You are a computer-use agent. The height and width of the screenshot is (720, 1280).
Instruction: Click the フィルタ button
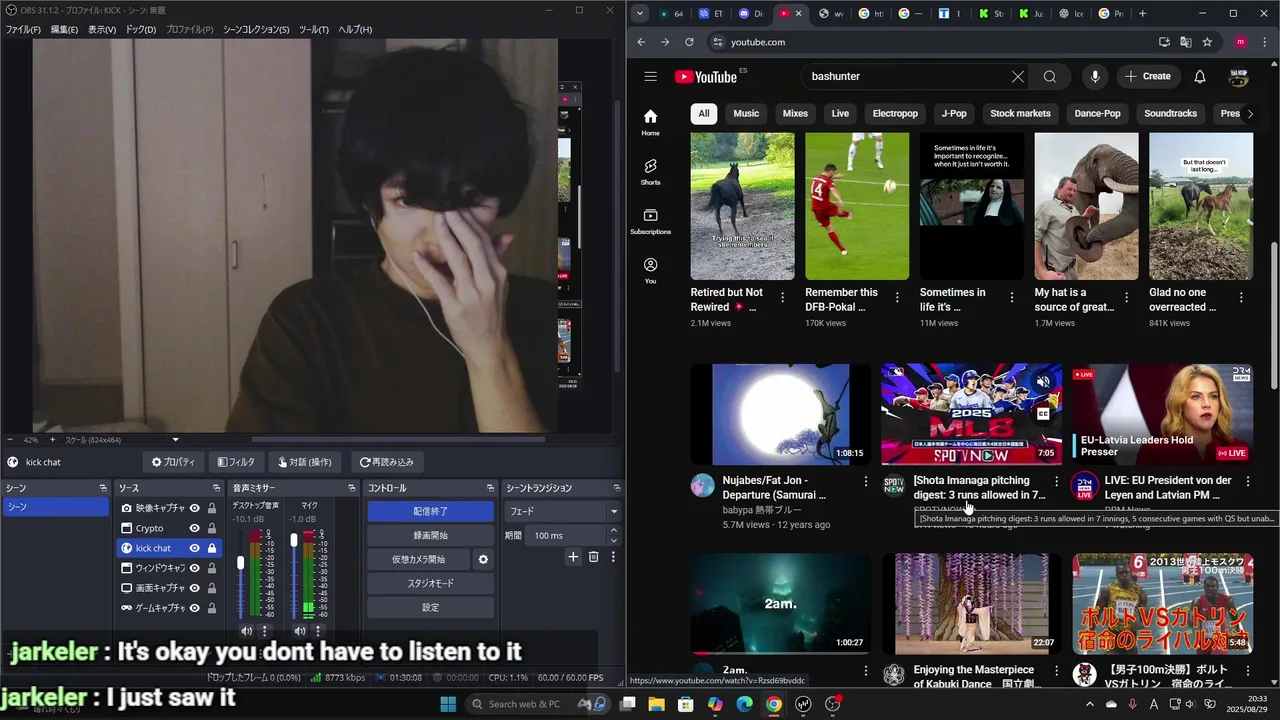coord(236,462)
